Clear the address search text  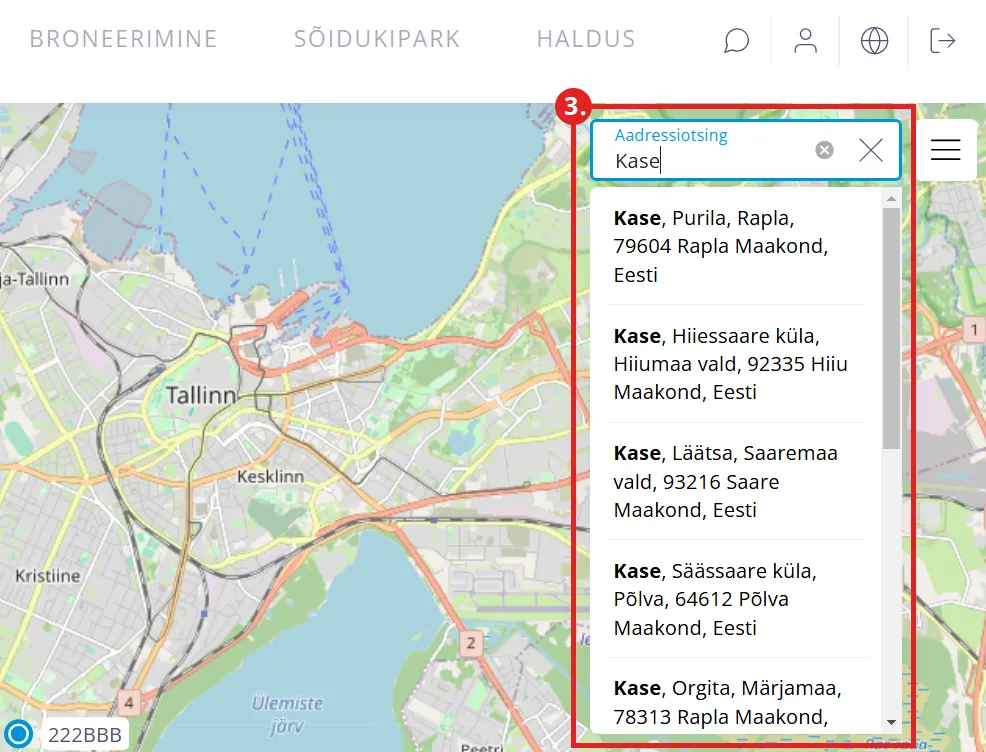click(824, 150)
